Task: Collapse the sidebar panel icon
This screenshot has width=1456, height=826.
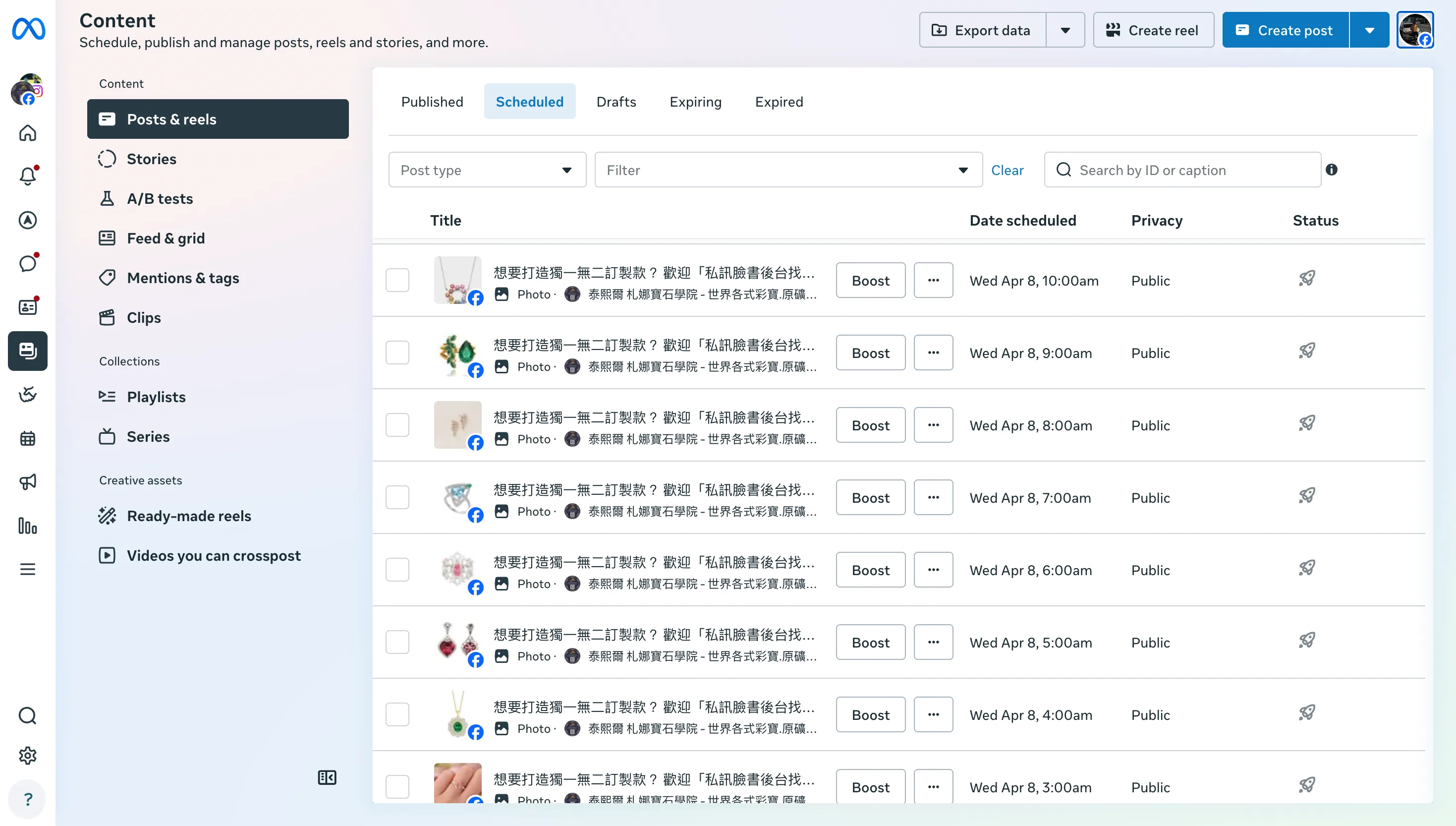Action: tap(327, 777)
